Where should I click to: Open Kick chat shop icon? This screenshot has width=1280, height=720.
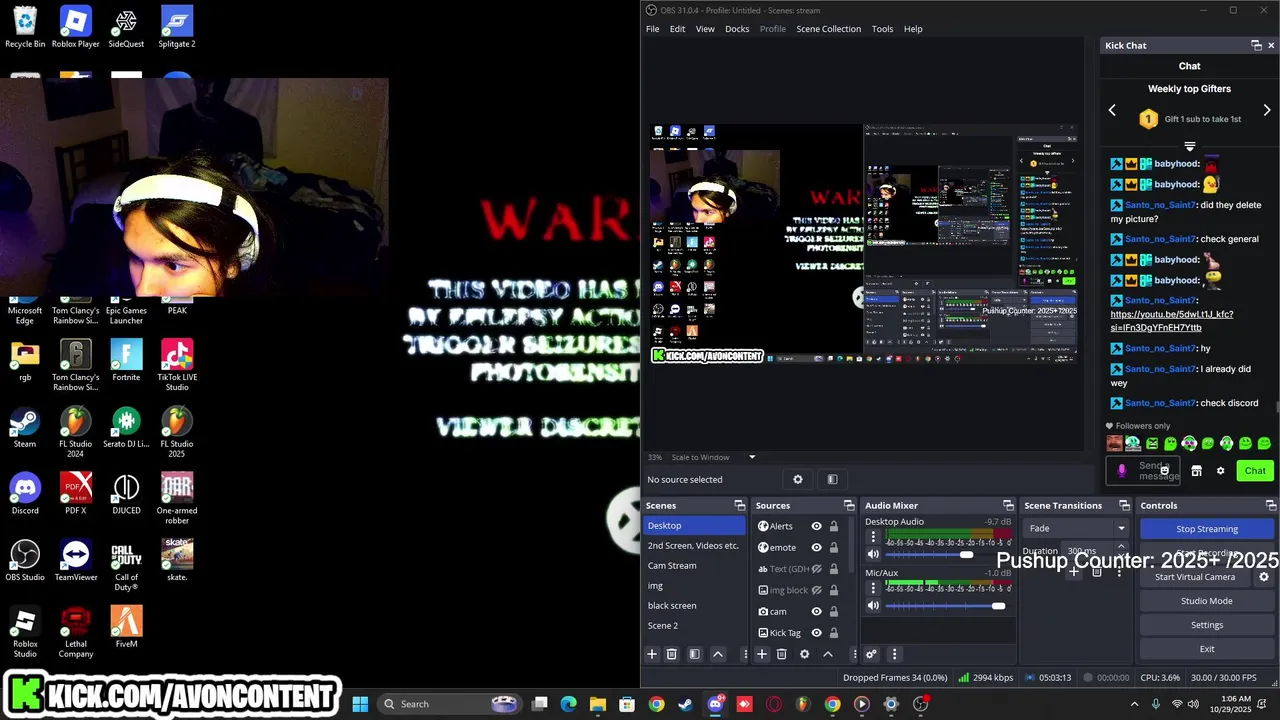tap(1196, 471)
